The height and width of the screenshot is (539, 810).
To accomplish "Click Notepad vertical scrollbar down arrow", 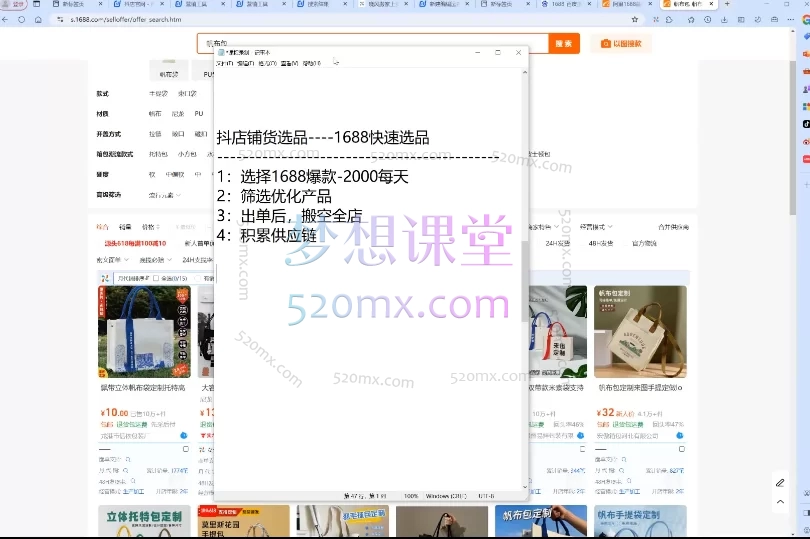I will 525,486.
